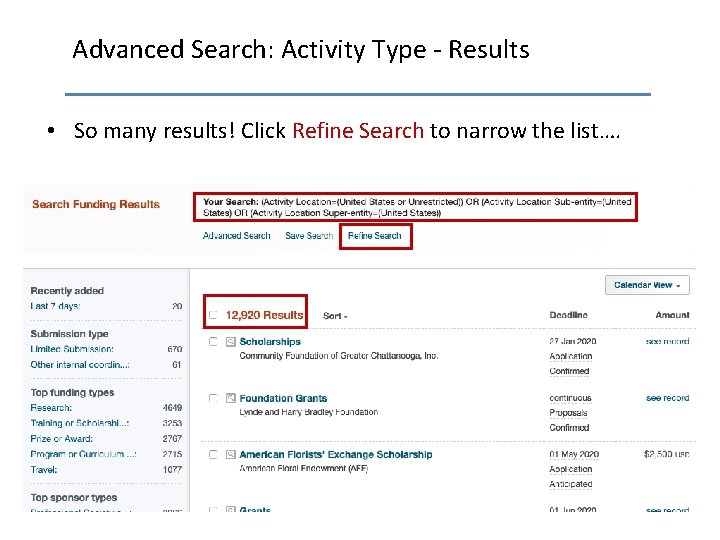Tick the select-all checkbox beside 12,920 Results
The image size is (720, 540).
pyautogui.click(x=213, y=315)
